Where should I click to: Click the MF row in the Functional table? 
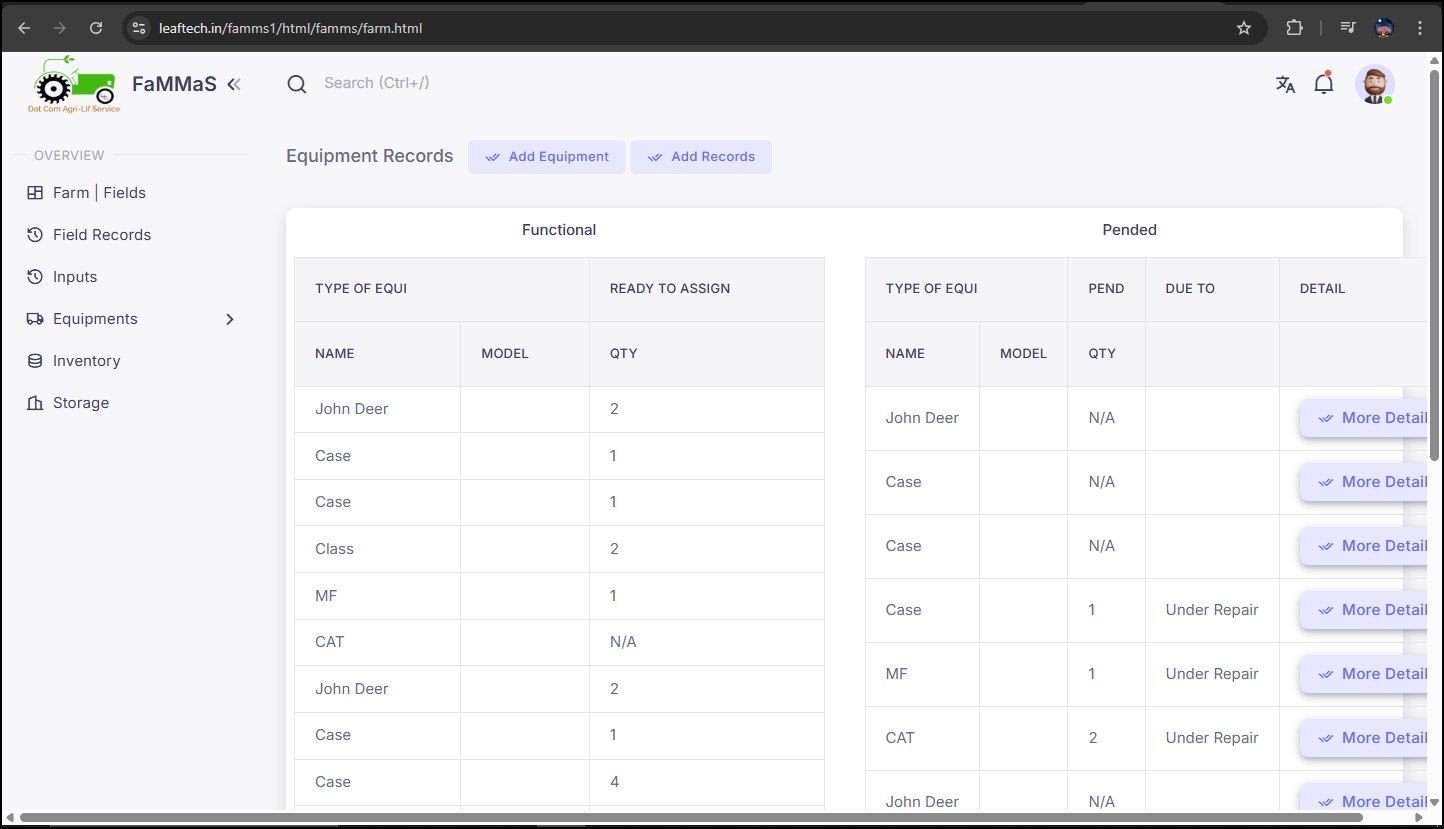[x=559, y=596]
